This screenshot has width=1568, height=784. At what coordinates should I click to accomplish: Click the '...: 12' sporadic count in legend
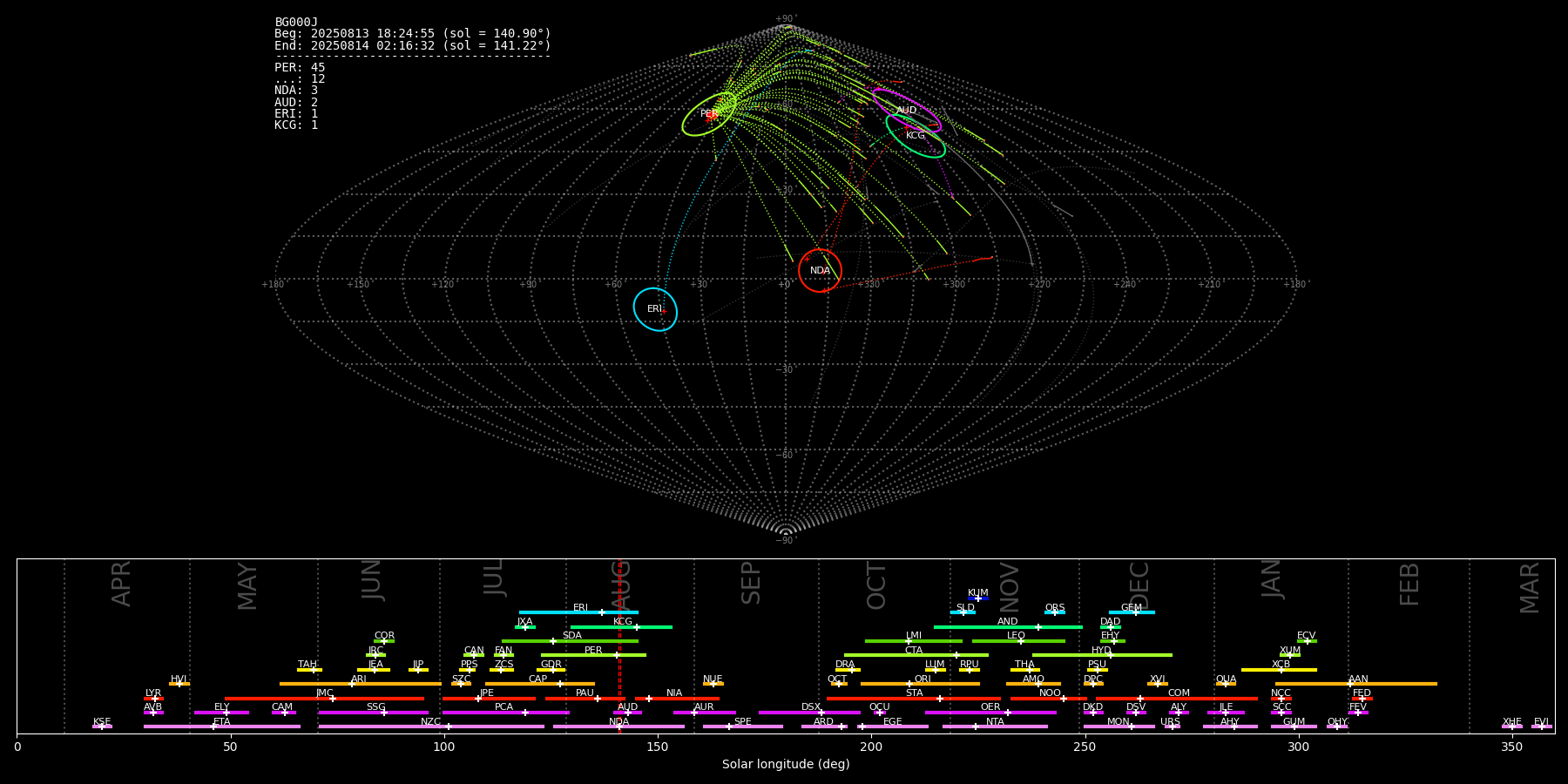(300, 78)
